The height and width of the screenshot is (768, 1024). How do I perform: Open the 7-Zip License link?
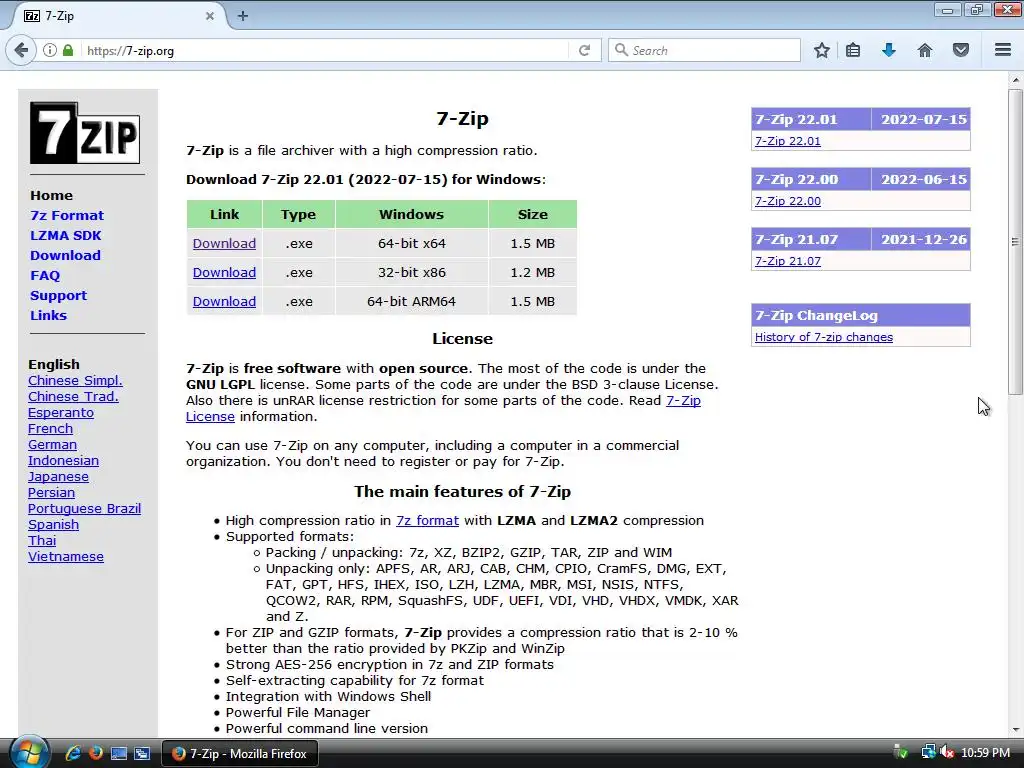click(683, 400)
